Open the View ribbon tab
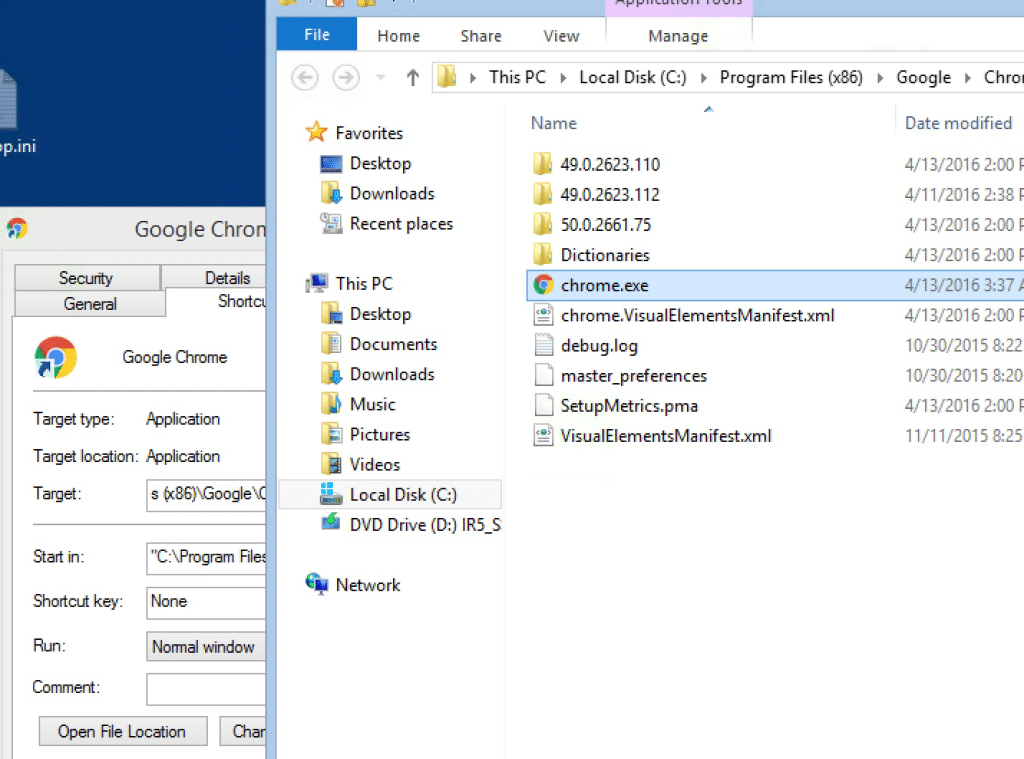Screen dimensions: 1024x759 (x=561, y=36)
